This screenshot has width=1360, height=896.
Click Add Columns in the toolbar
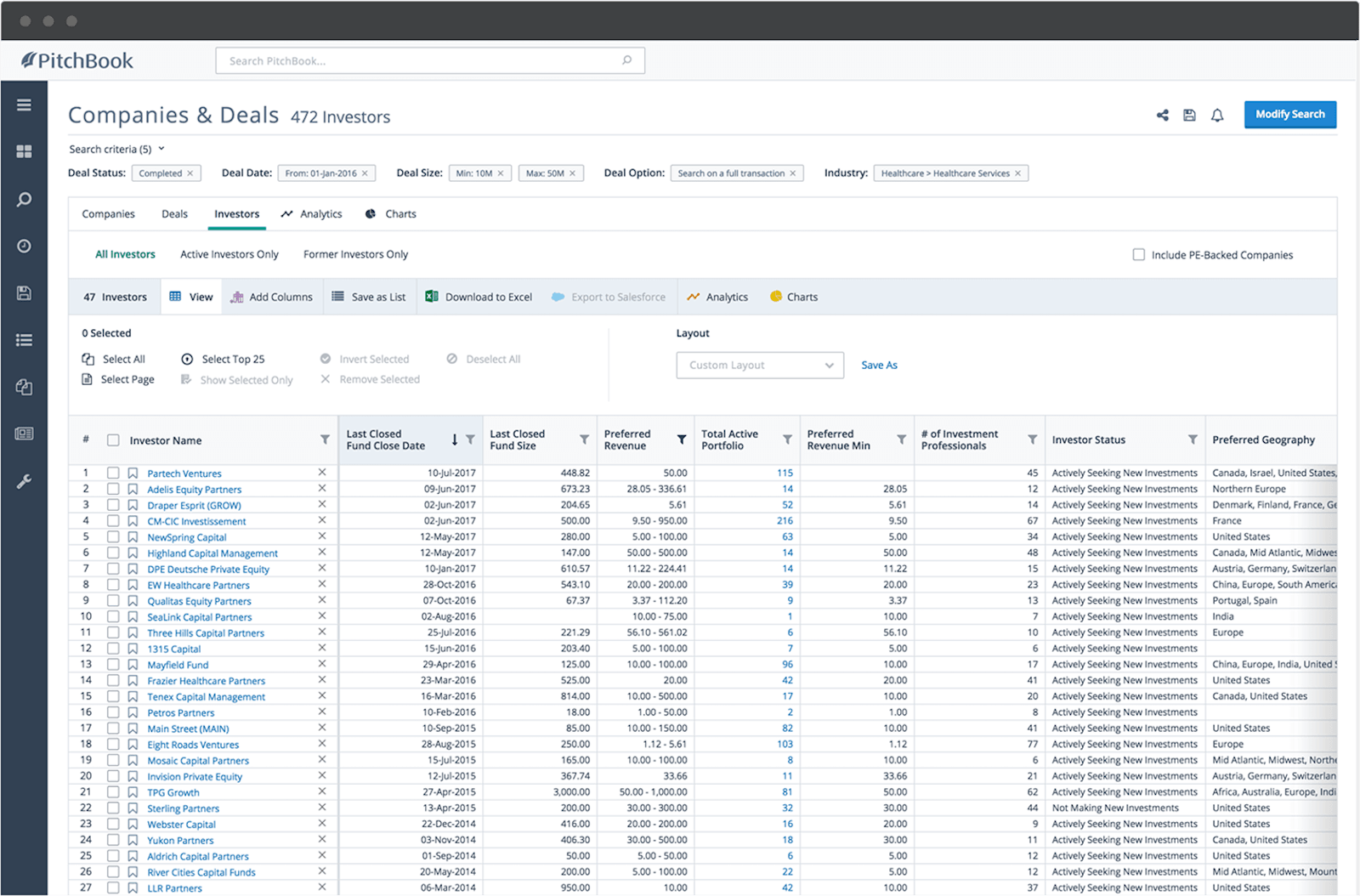click(x=272, y=297)
